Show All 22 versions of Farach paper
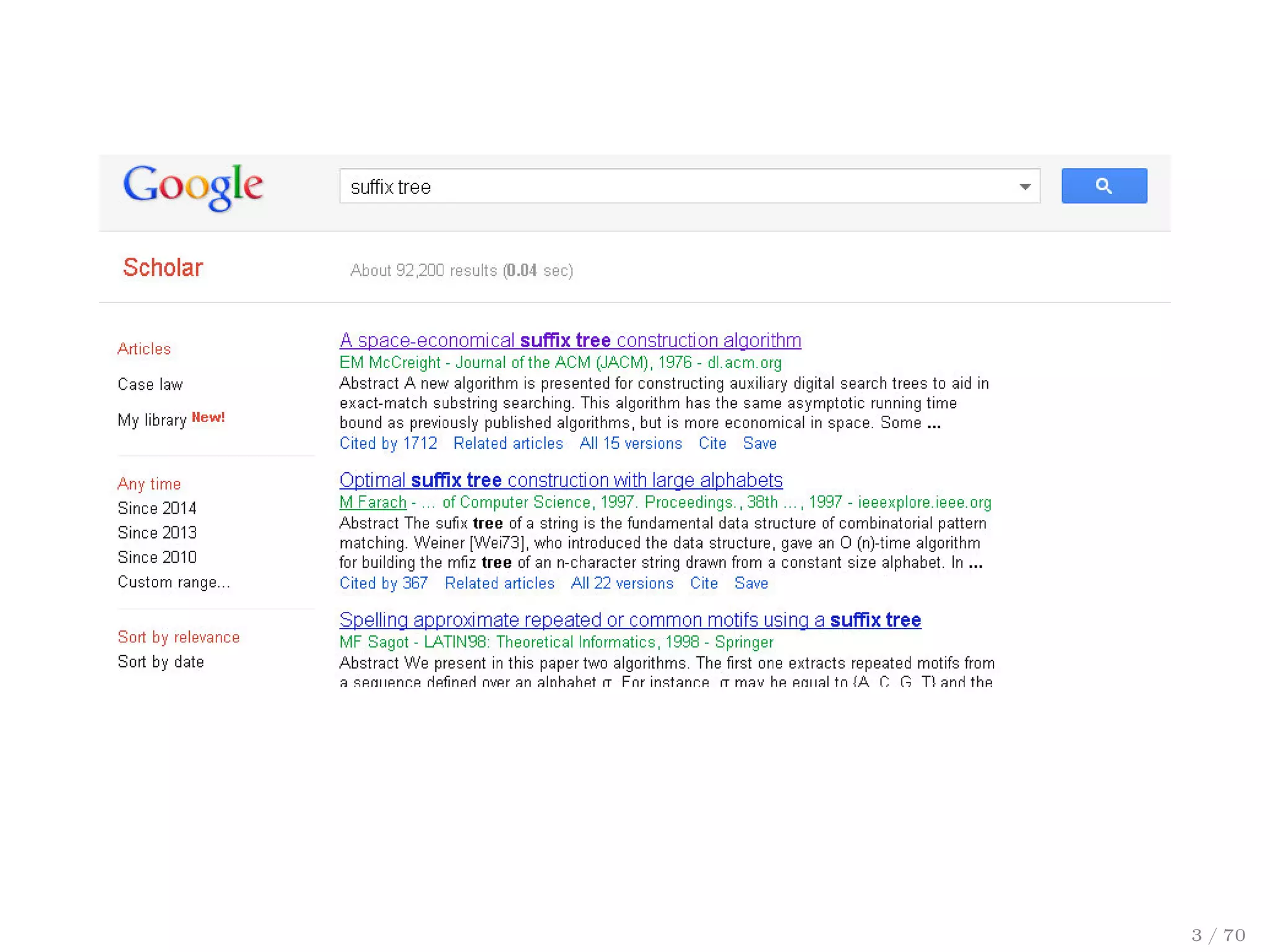The width and height of the screenshot is (1270, 952). point(622,583)
